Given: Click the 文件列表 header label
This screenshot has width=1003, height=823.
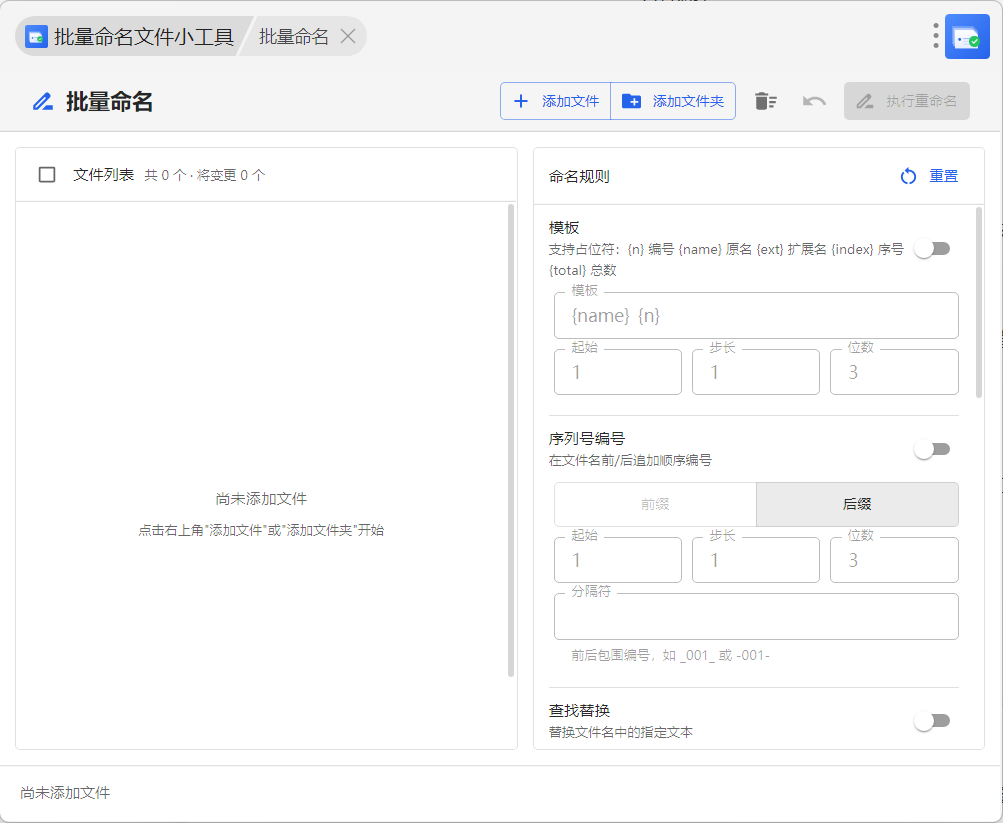Looking at the screenshot, I should 104,175.
